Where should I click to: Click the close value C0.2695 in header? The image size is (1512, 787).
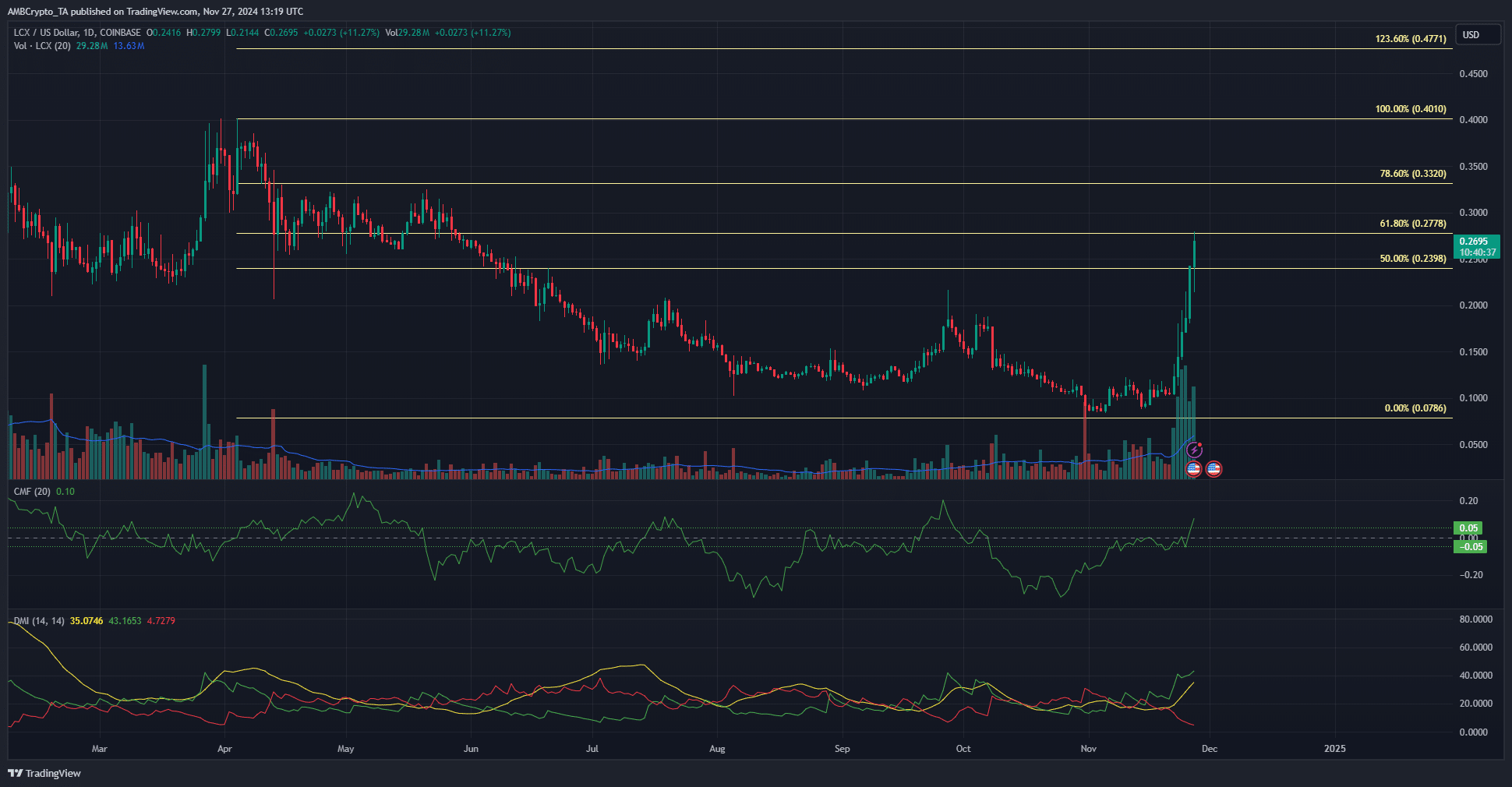click(281, 33)
